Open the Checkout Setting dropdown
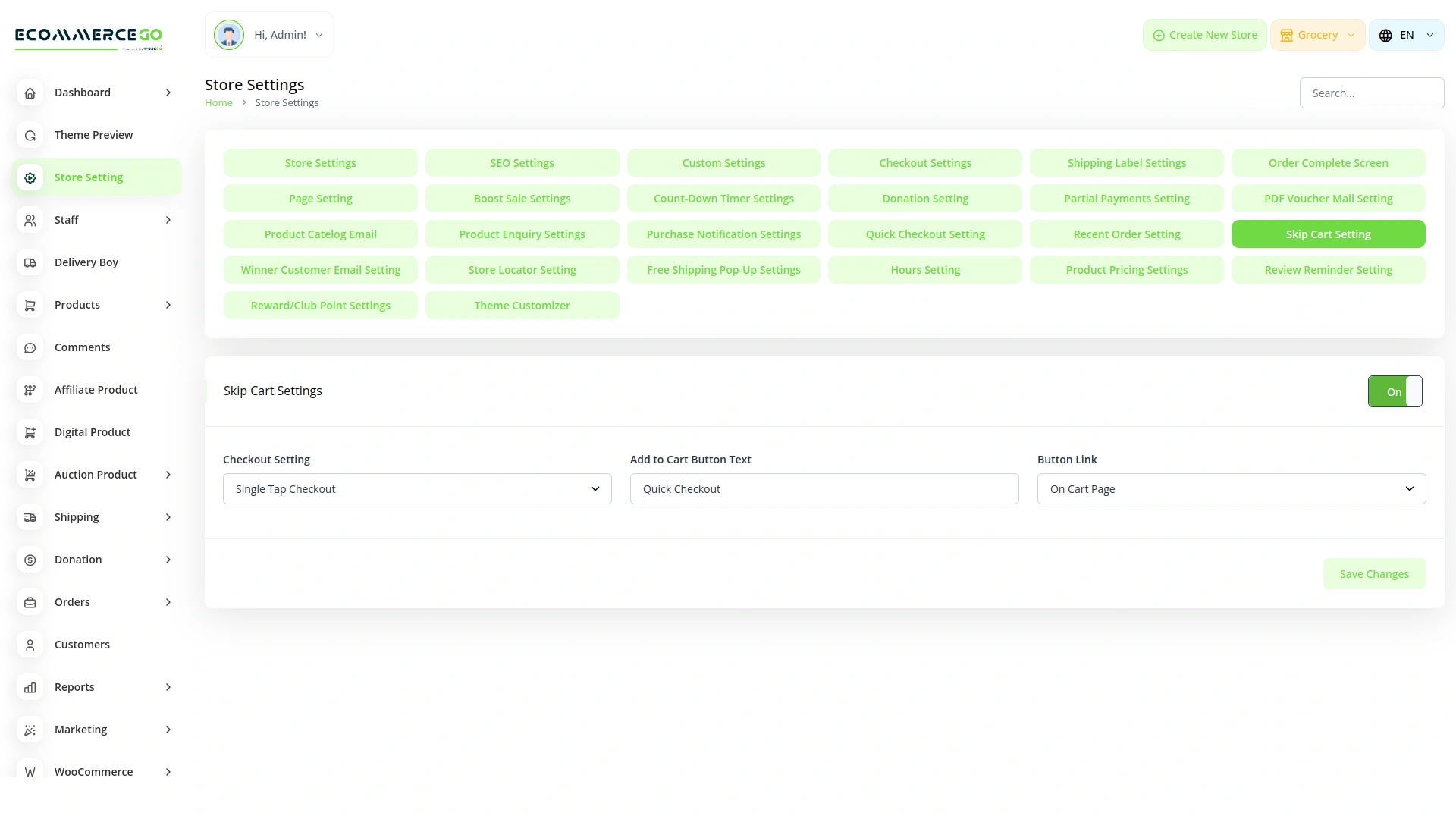The height and width of the screenshot is (819, 1456). tap(417, 489)
